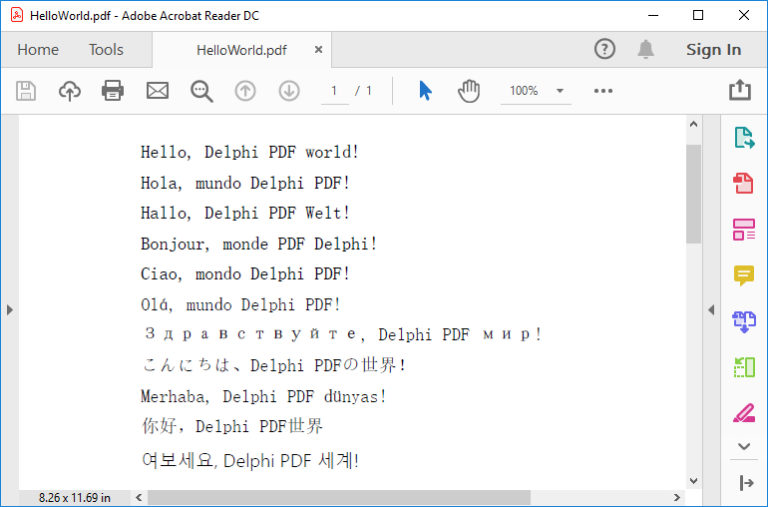Click the page number field
The width and height of the screenshot is (768, 507).
[x=334, y=91]
